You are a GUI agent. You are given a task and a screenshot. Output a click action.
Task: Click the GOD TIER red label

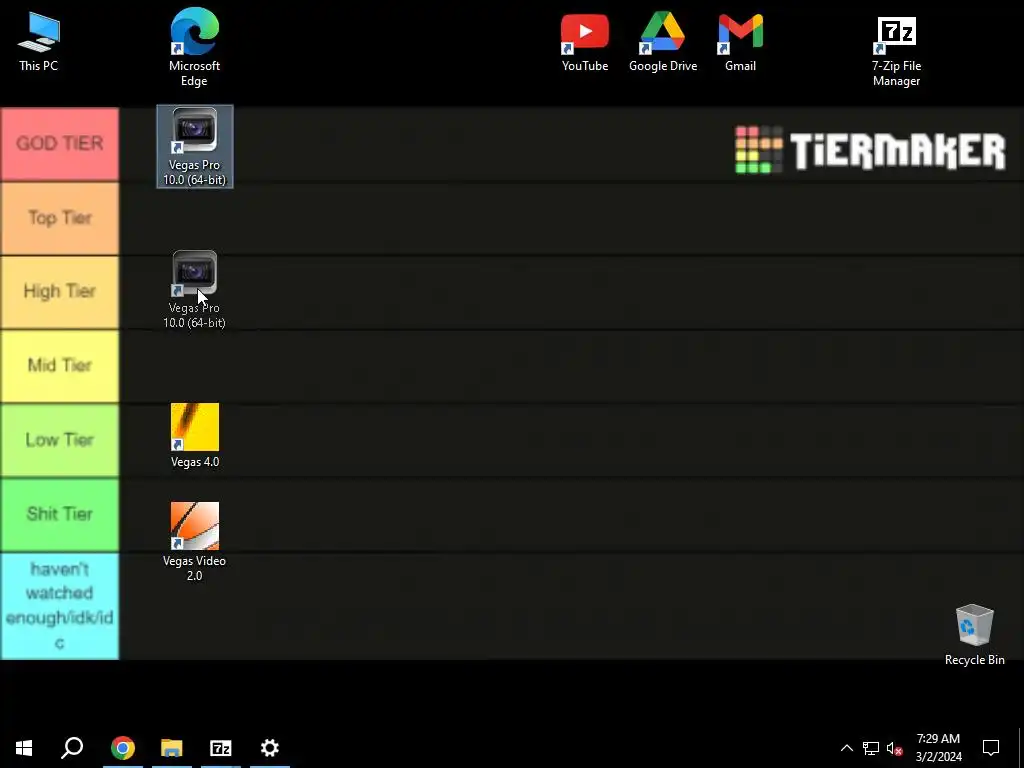(x=59, y=144)
